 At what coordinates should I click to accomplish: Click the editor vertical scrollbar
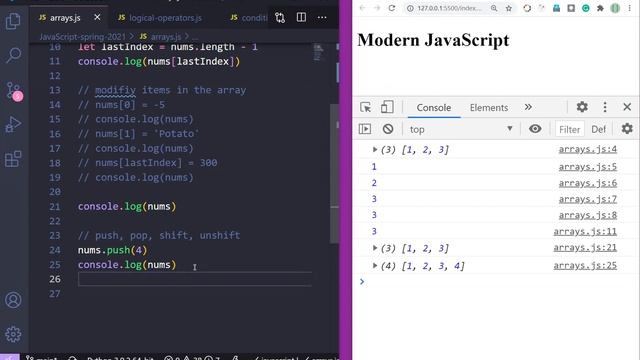click(x=334, y=173)
